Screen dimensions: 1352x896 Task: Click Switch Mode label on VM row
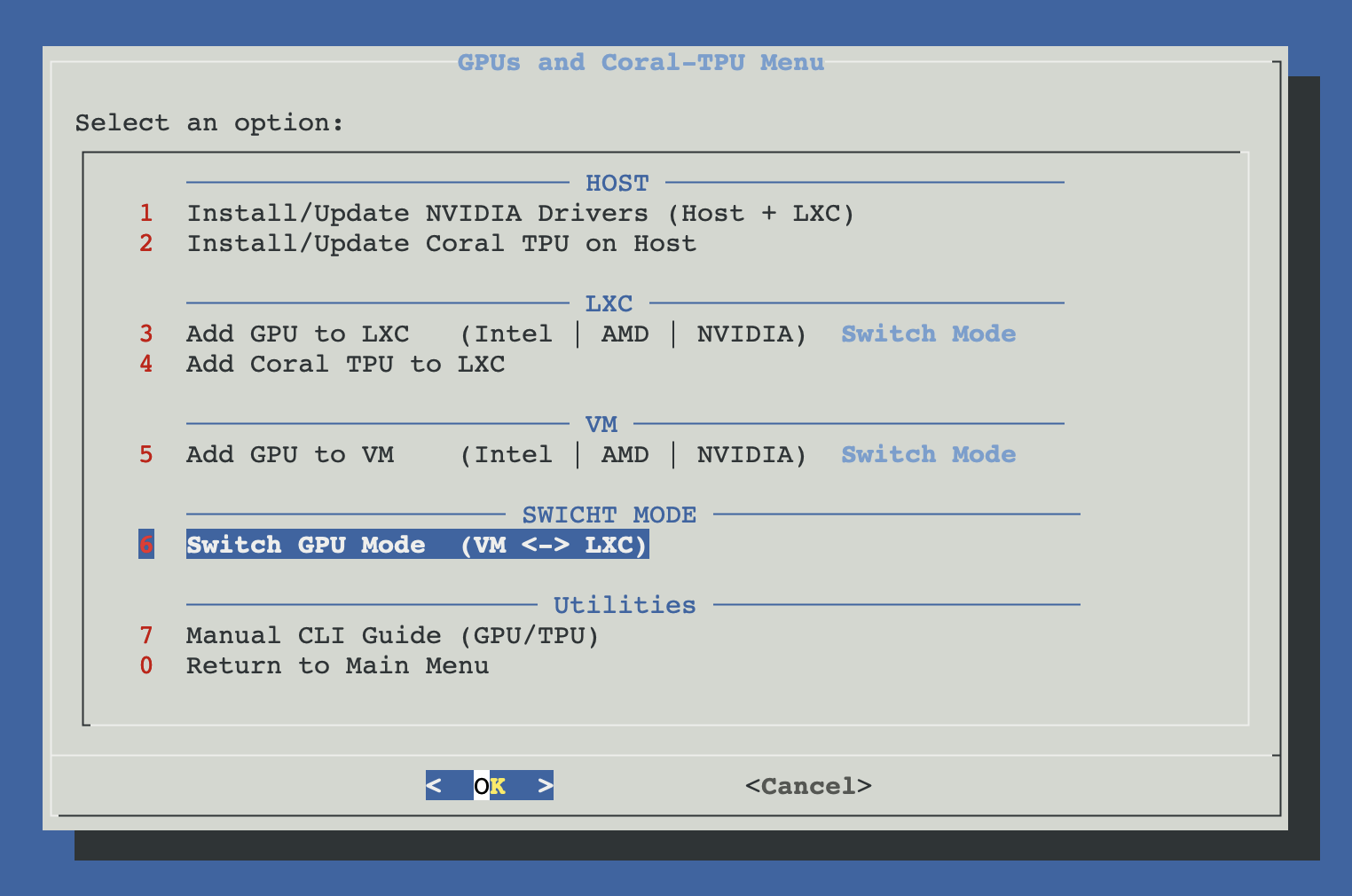pos(929,455)
